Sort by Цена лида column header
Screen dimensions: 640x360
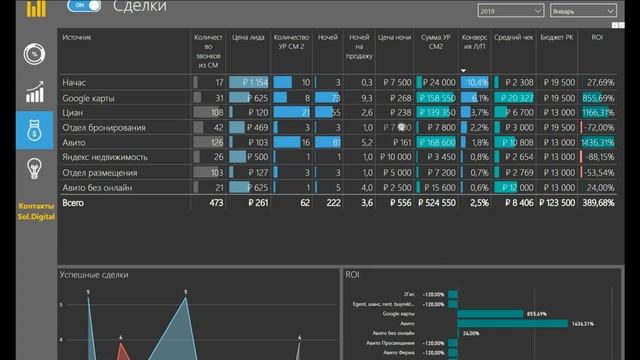[x=248, y=38]
